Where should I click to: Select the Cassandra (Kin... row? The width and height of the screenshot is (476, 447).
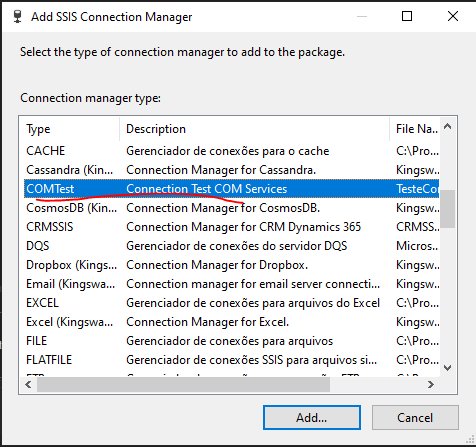coord(231,170)
